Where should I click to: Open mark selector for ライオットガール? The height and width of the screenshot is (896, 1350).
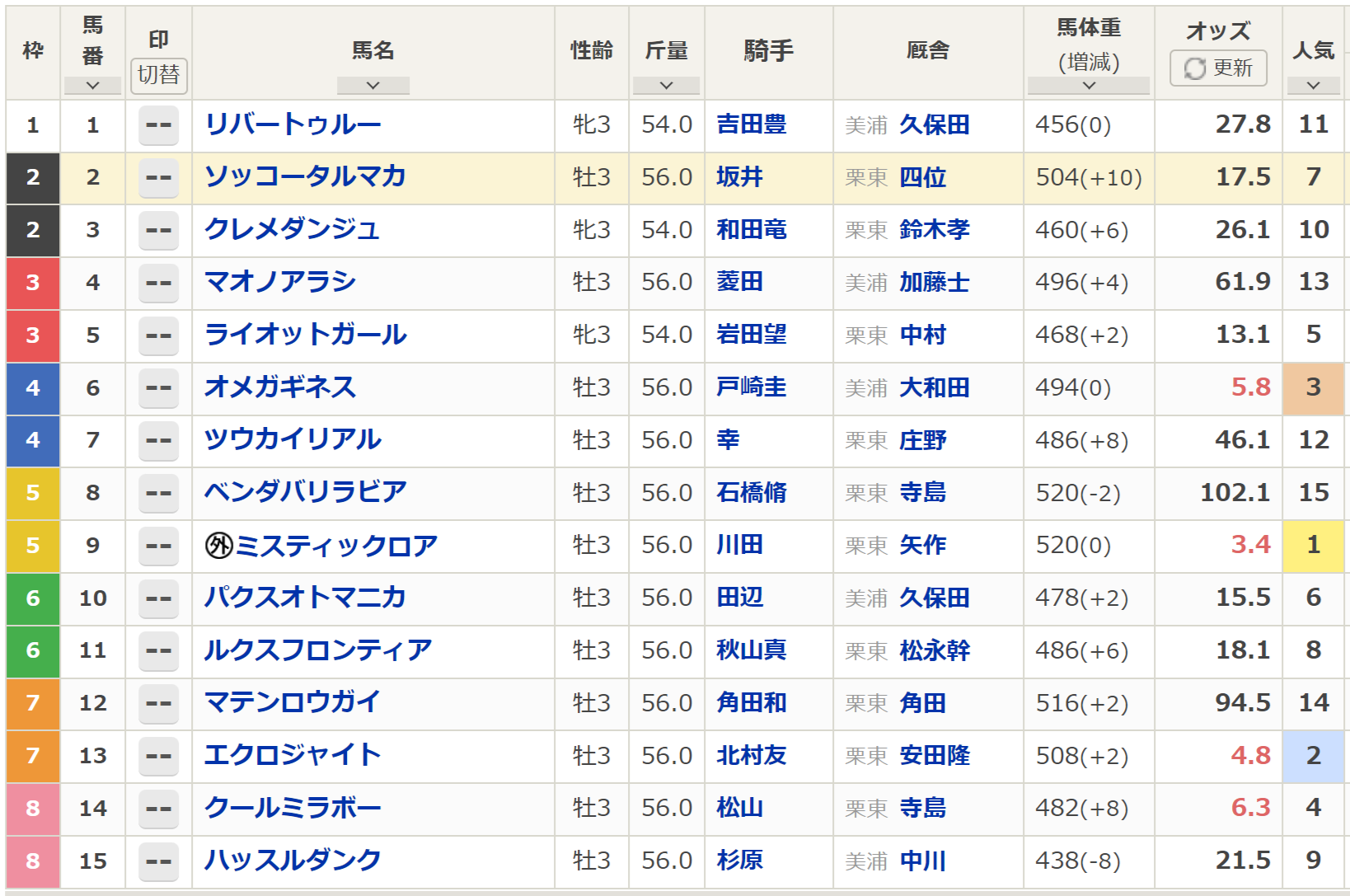click(158, 336)
